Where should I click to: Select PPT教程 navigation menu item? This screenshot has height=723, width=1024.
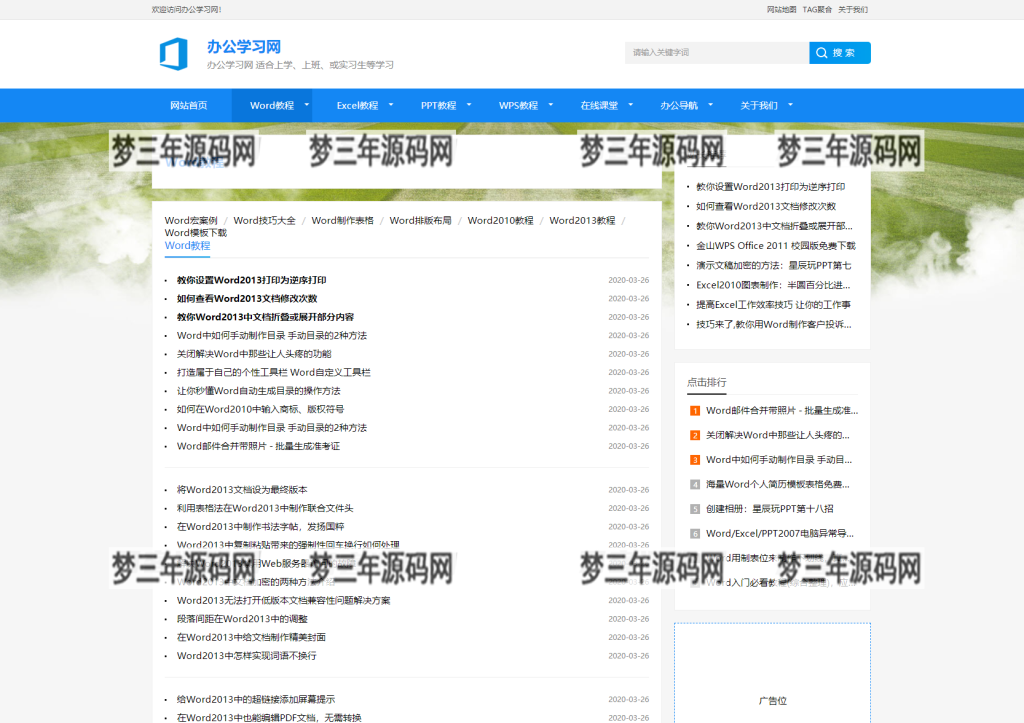(x=438, y=105)
